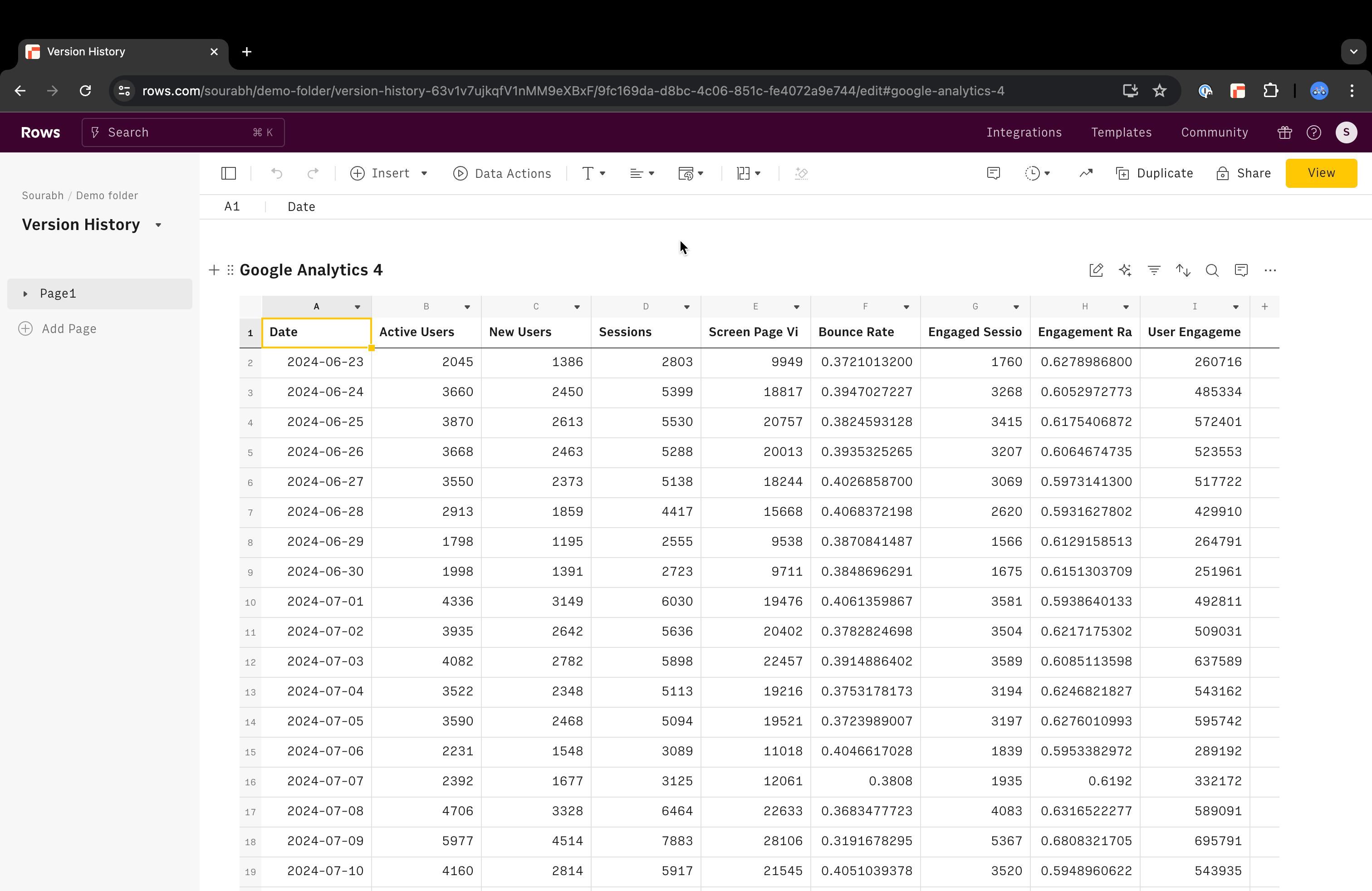
Task: Click the Add Page link
Action: pos(69,328)
